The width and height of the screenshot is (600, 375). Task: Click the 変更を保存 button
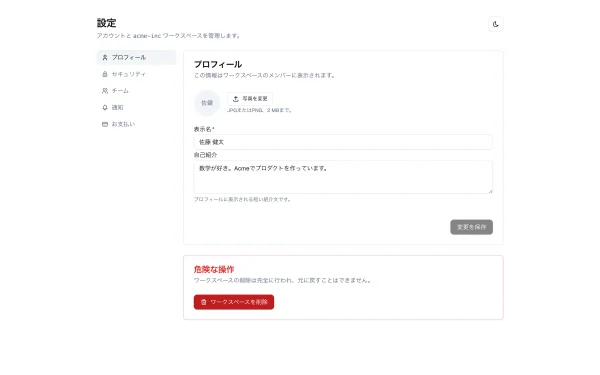pos(471,227)
